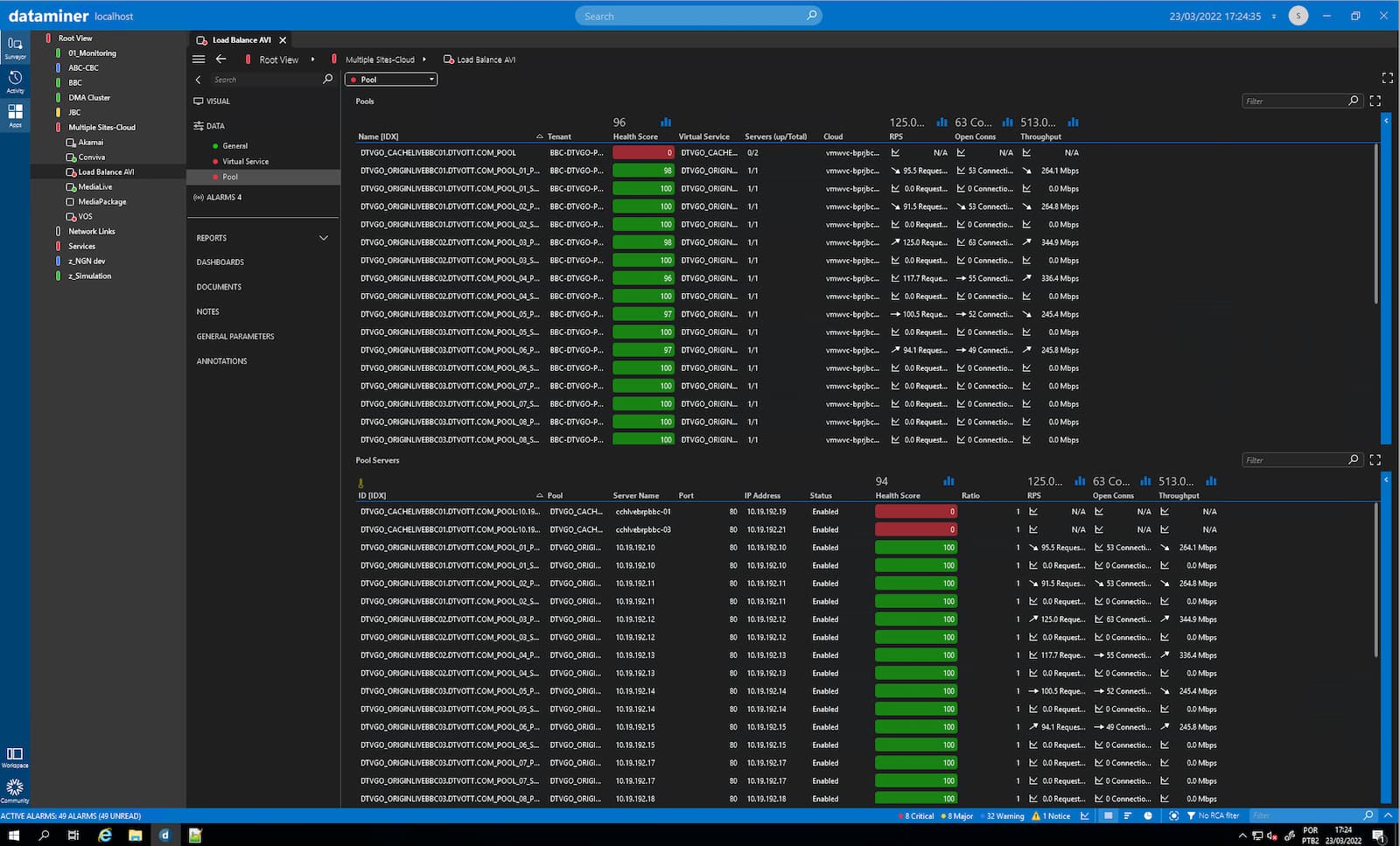1400x846 pixels.
Task: Click Pools Health Score histogram icon
Action: 666,122
